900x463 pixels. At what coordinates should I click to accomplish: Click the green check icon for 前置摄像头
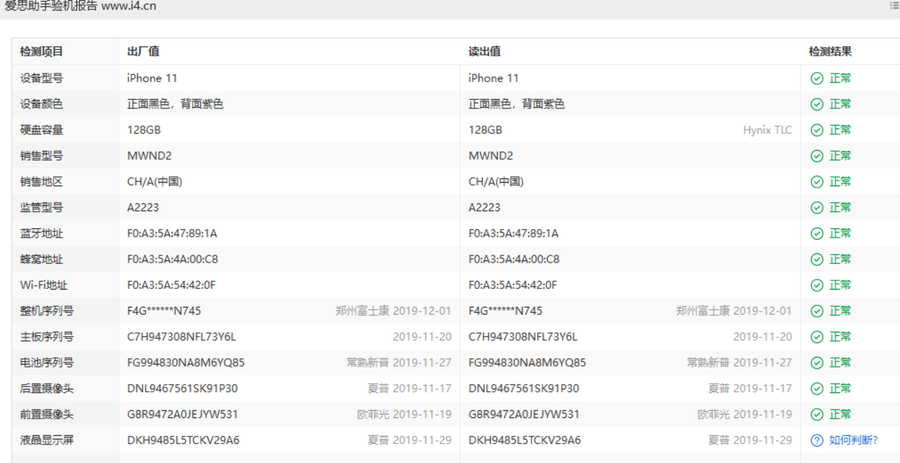[x=817, y=414]
